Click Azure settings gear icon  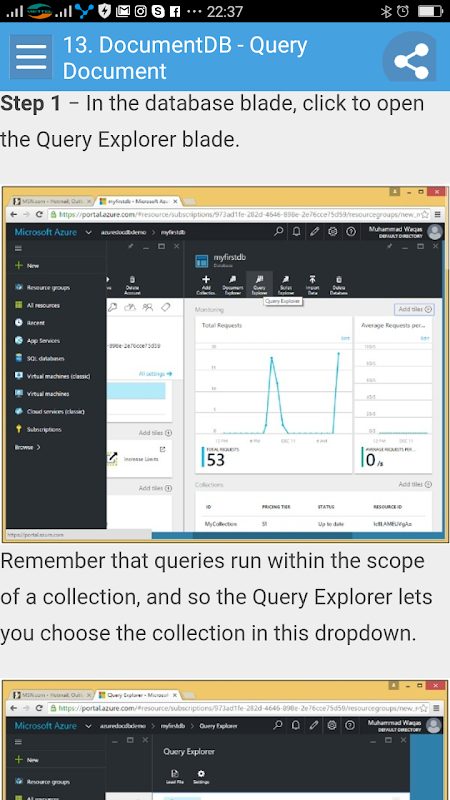pyautogui.click(x=333, y=232)
